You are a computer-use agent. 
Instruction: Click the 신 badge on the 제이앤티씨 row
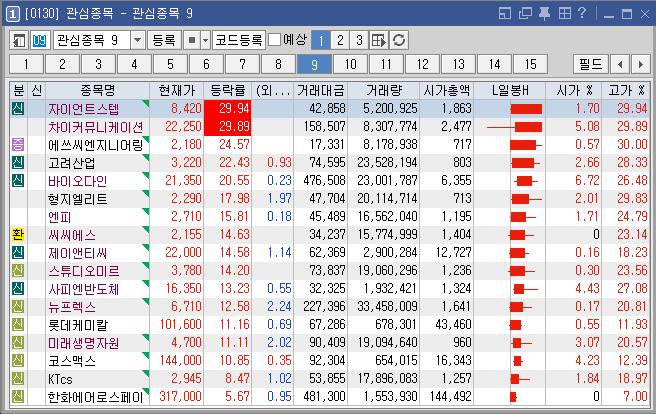18,253
